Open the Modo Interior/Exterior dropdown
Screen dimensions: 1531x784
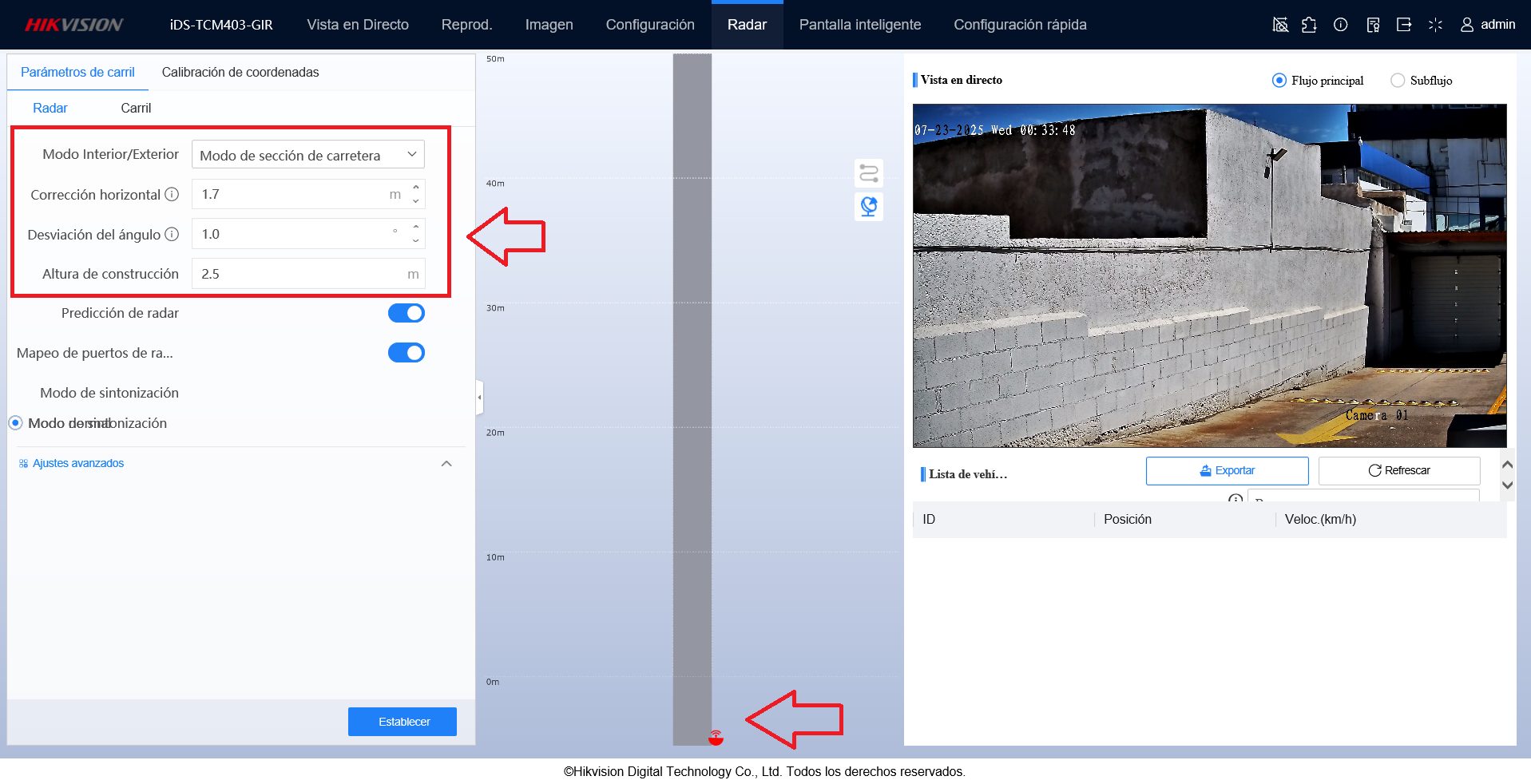click(308, 155)
